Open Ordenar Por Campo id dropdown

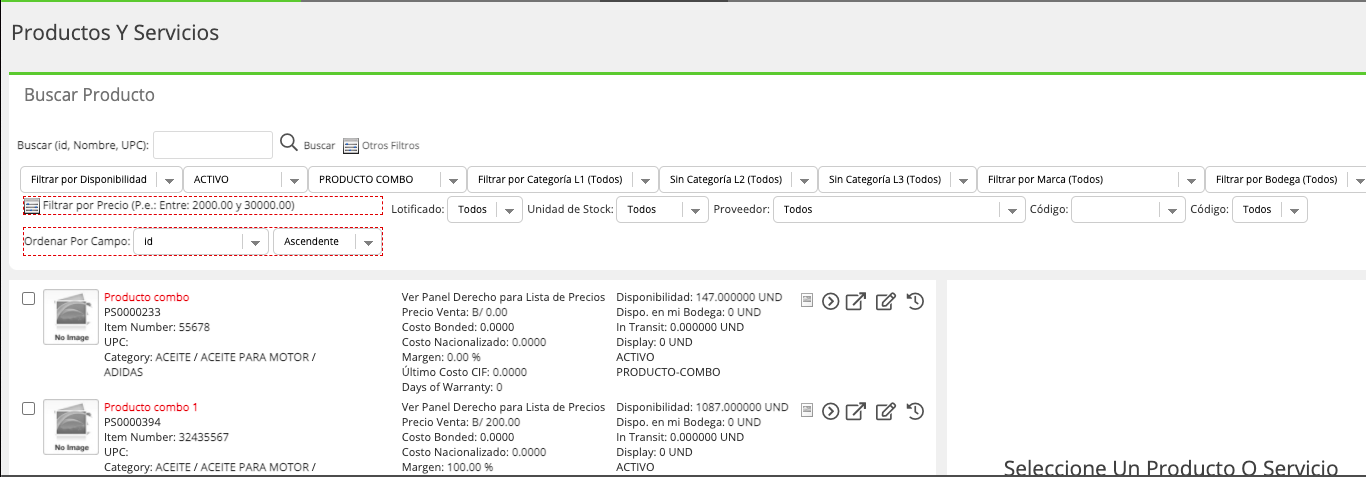(201, 242)
